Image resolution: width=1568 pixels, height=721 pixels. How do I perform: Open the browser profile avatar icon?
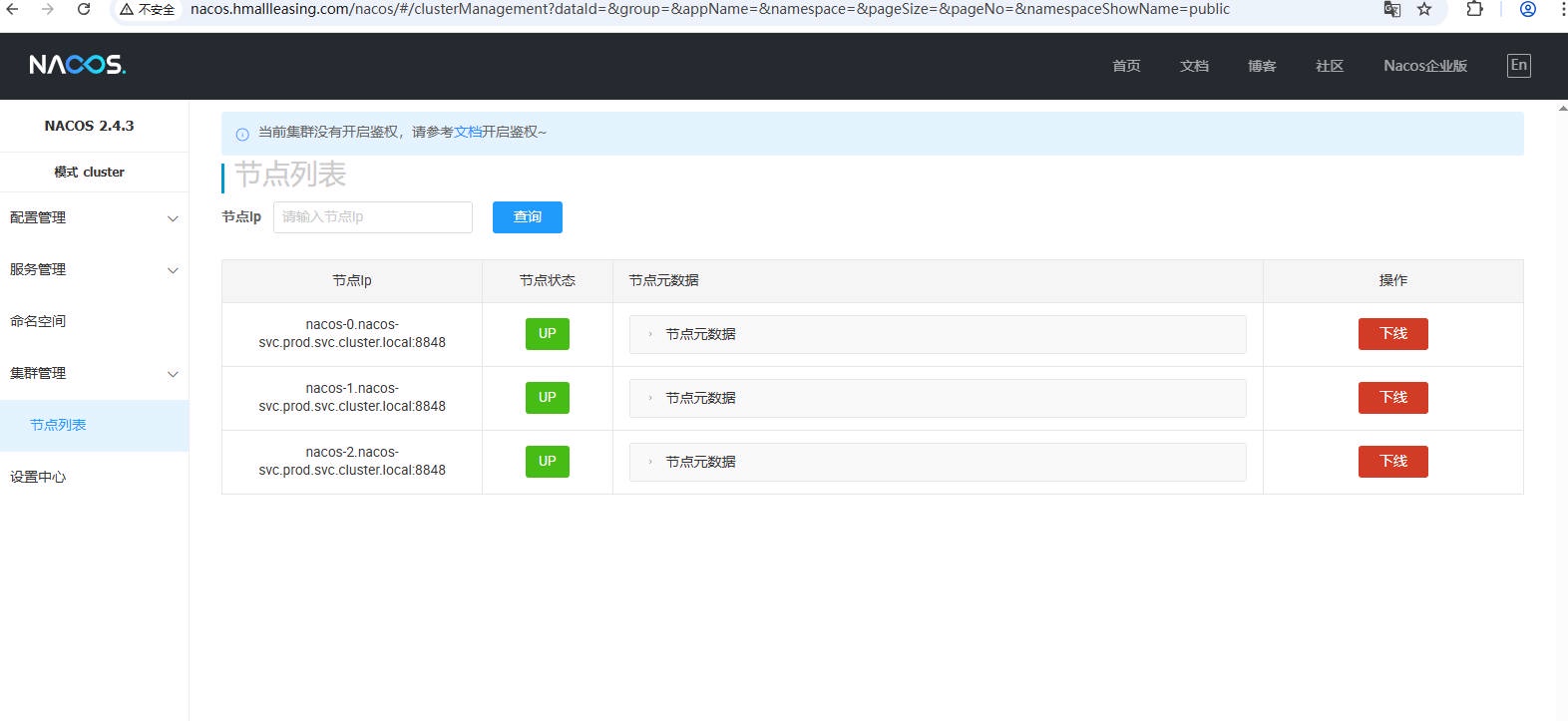[x=1527, y=9]
